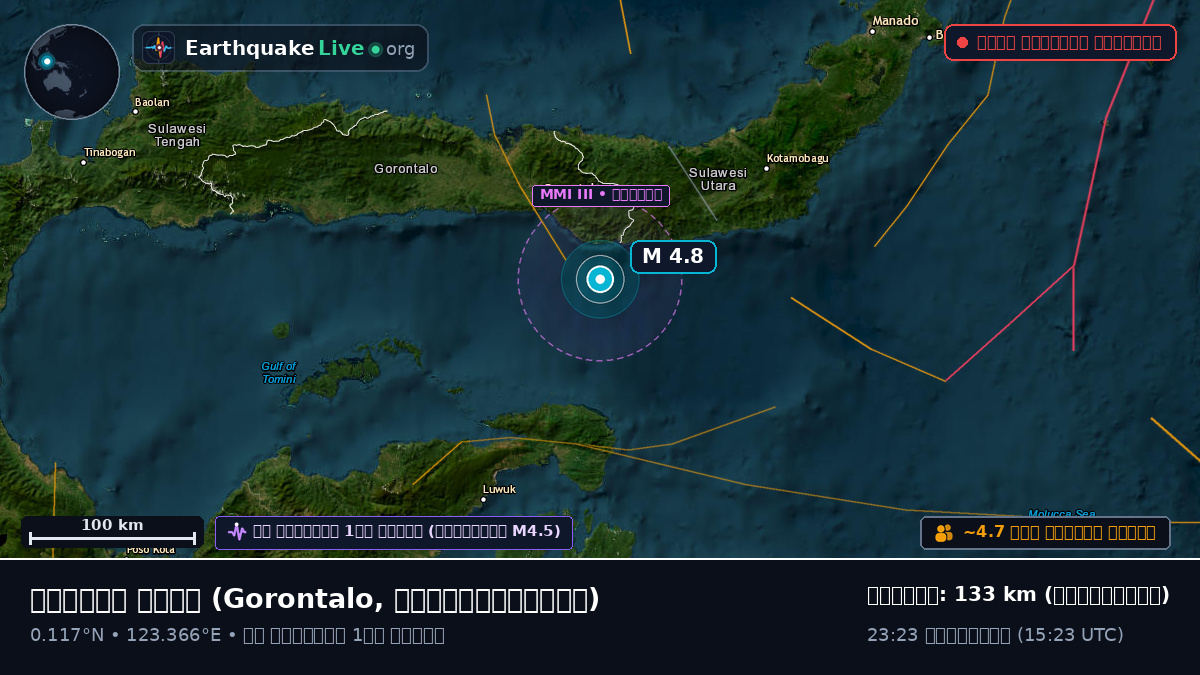Select the earthquake epicenter marker
Image resolution: width=1200 pixels, height=675 pixels.
tap(600, 280)
